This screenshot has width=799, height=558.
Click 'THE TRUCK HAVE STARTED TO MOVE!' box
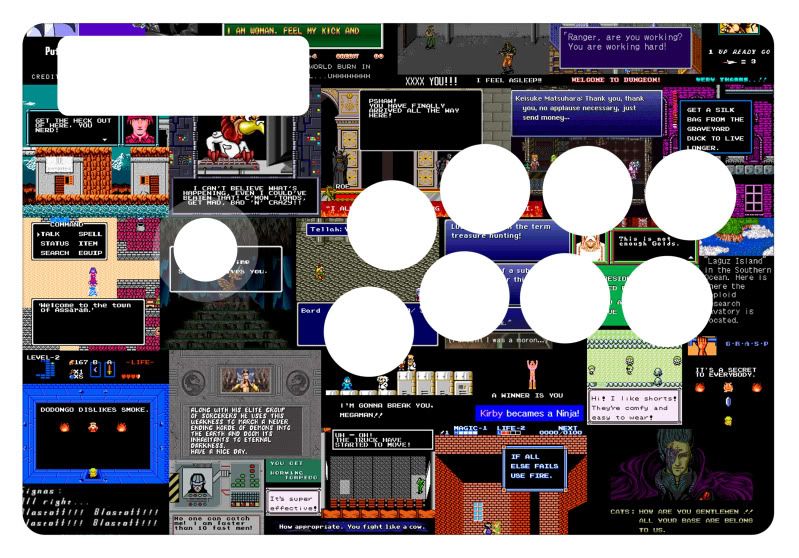[383, 440]
